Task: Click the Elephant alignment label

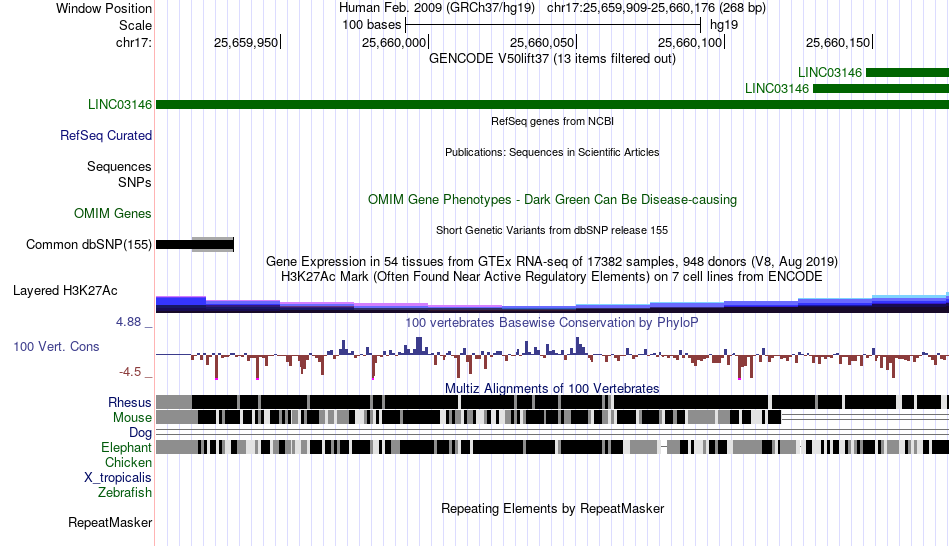Action: (127, 447)
